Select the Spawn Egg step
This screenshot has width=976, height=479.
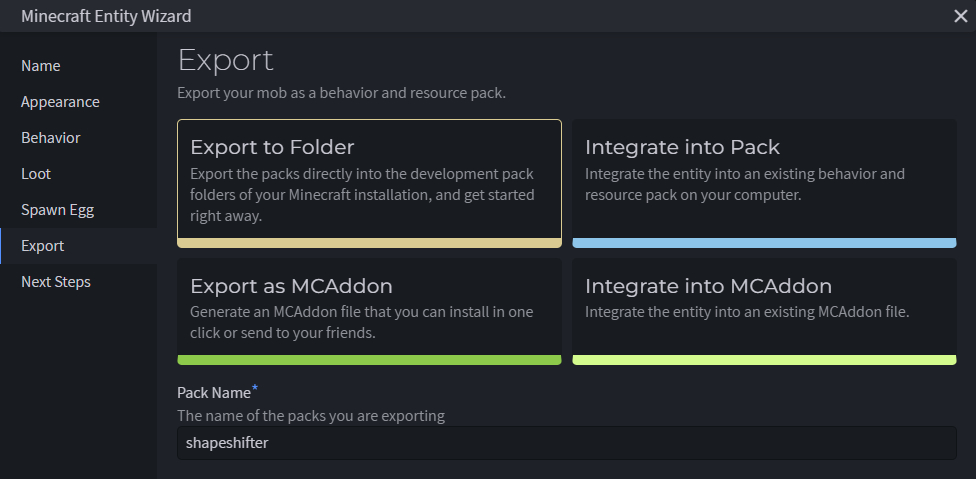[x=78, y=210]
